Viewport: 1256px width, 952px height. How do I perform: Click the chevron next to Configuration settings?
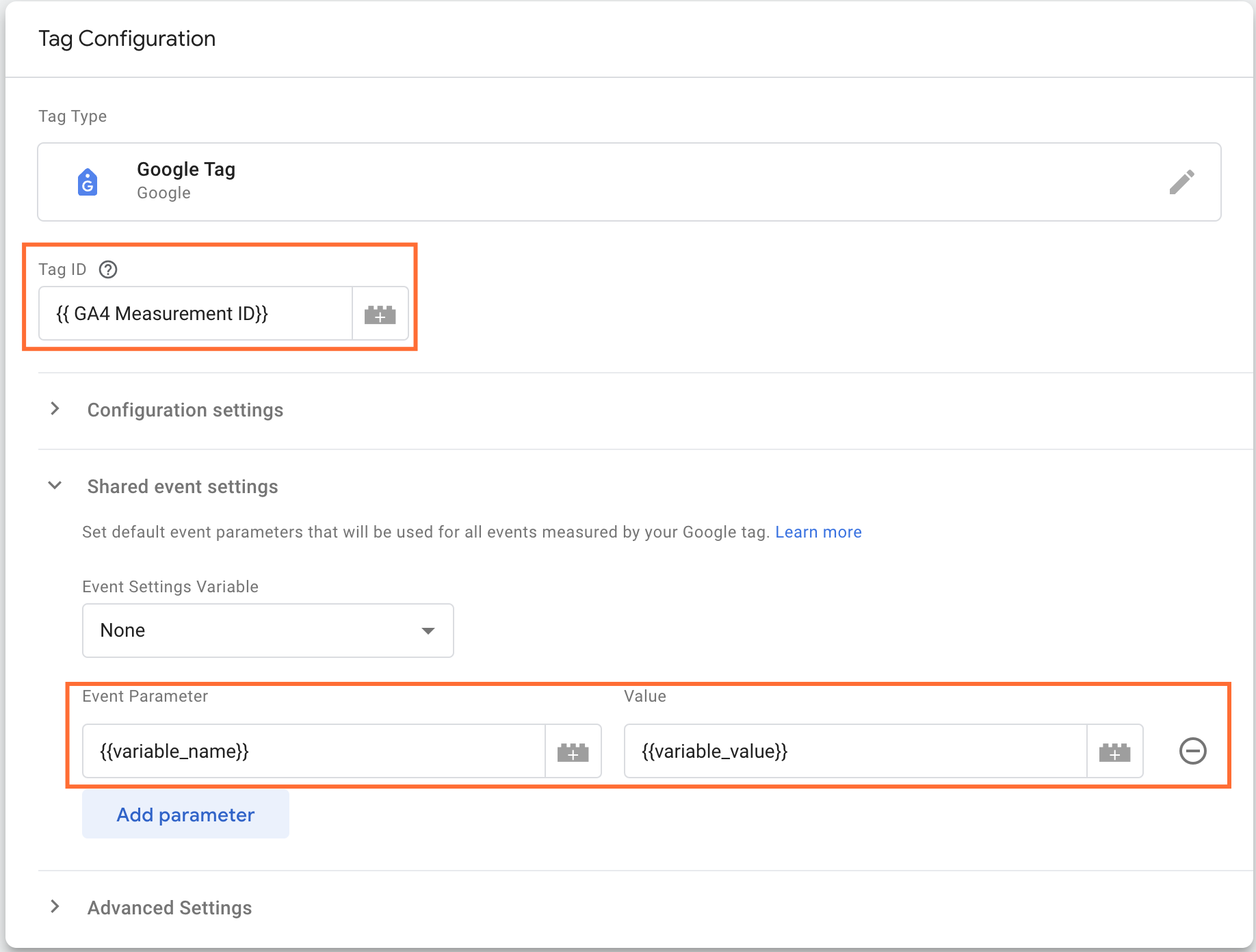coord(55,409)
